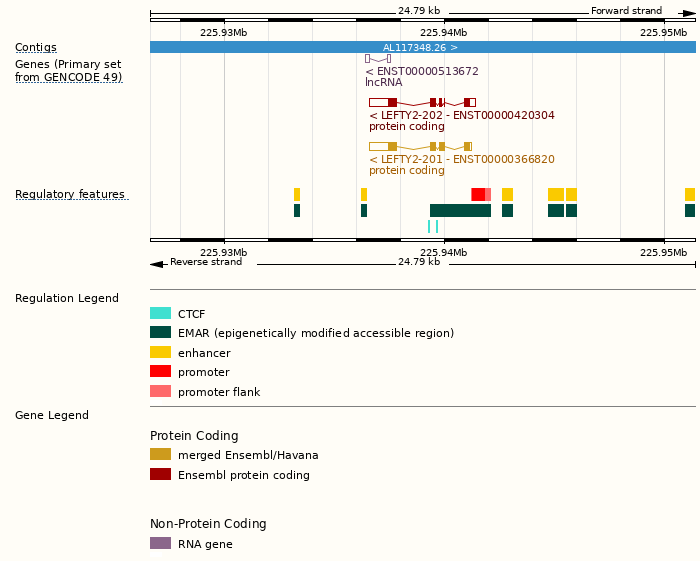Open the Genes (Primary set from GENCODE 49) label
The image size is (700, 561).
(68, 70)
